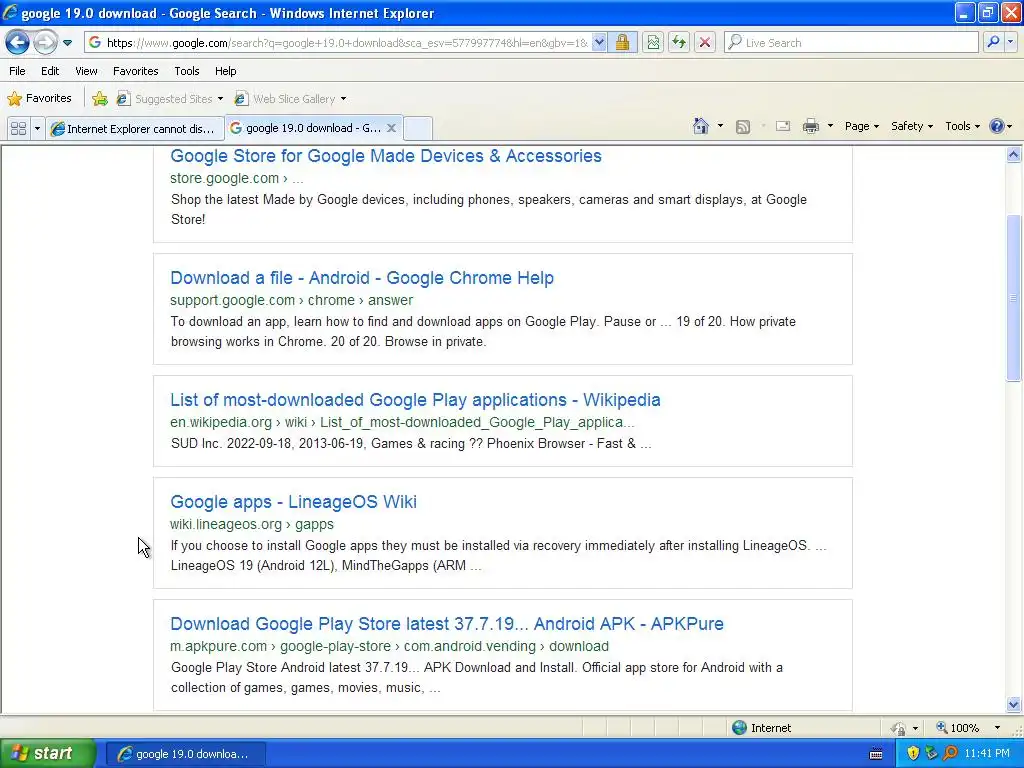
Task: Open the Help menu
Action: [226, 71]
